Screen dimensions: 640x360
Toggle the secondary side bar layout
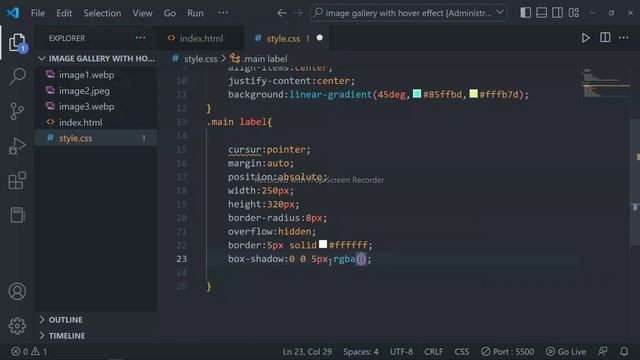pos(557,13)
